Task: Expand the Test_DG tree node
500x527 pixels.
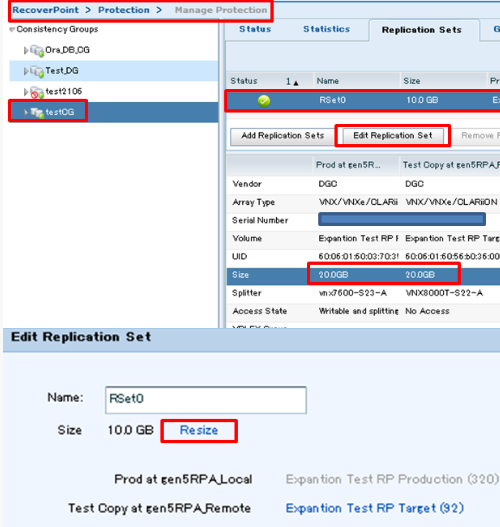Action: pos(26,71)
